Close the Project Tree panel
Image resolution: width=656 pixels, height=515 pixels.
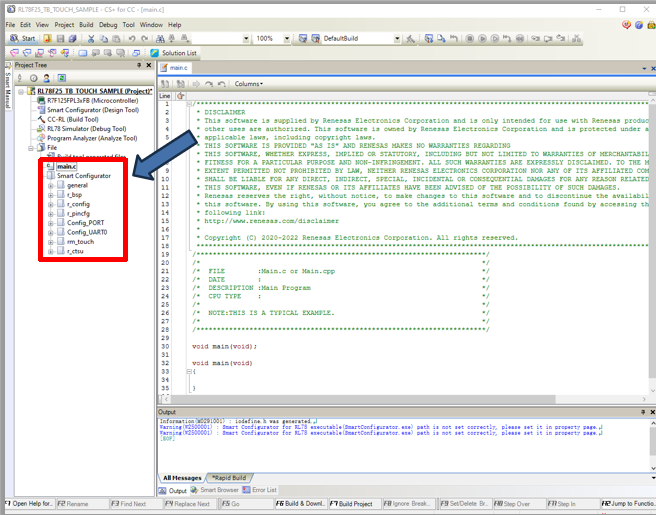149,65
